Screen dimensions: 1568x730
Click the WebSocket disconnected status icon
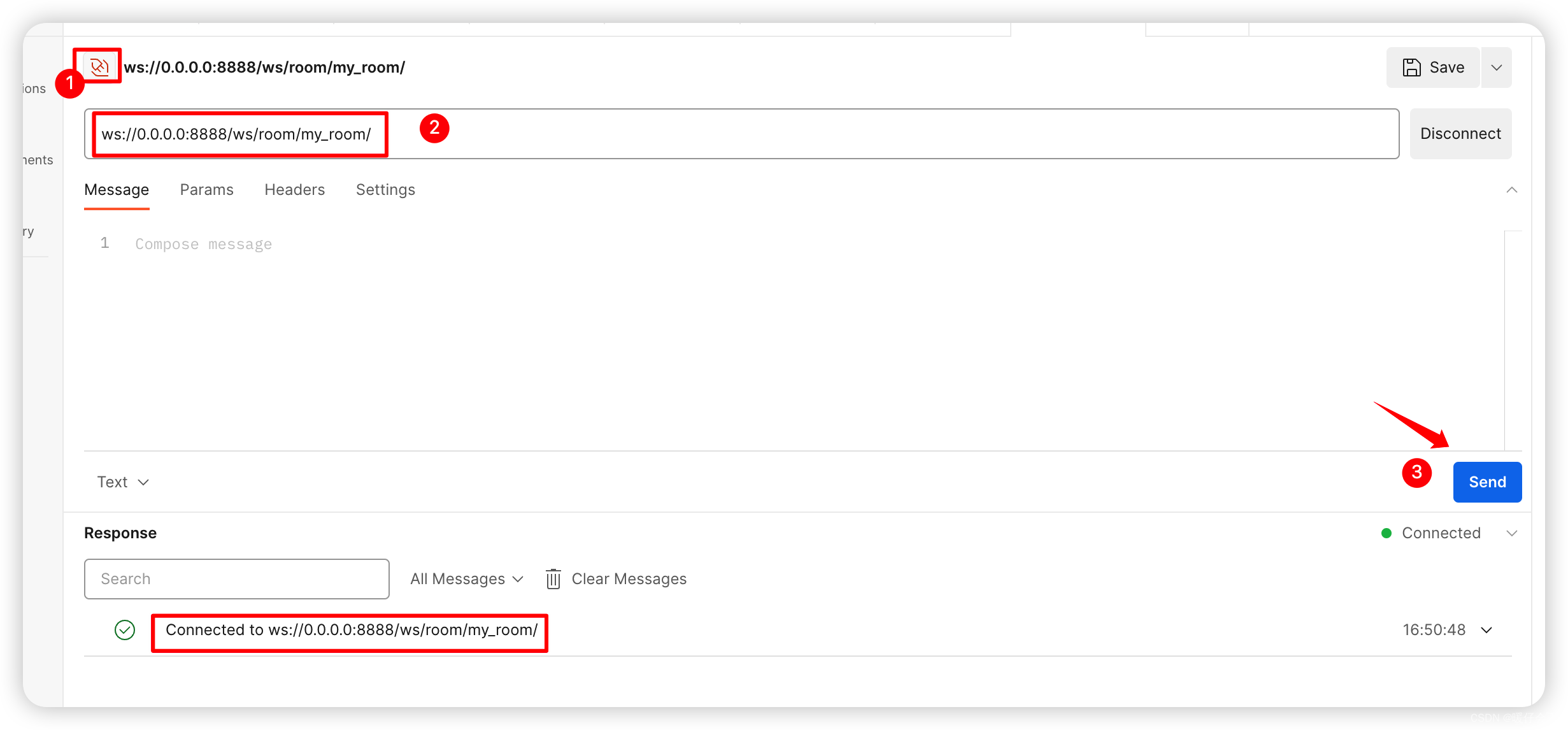pyautogui.click(x=99, y=67)
